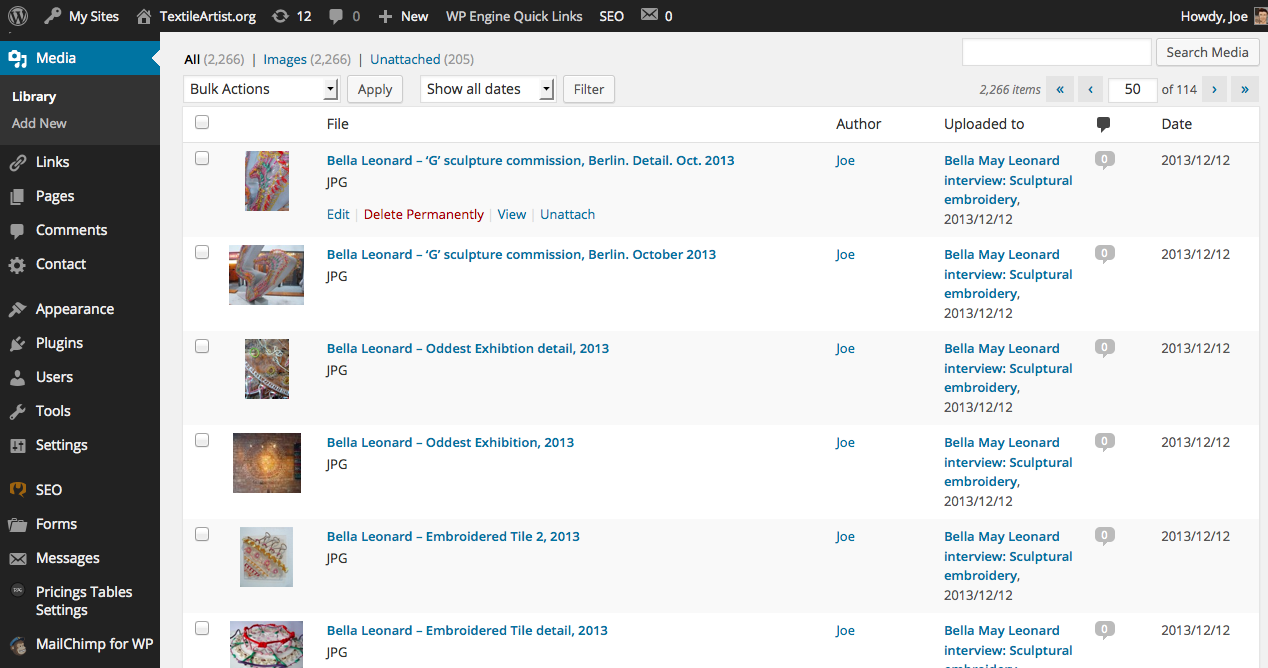Click the Settings sliders icon

tap(17, 445)
